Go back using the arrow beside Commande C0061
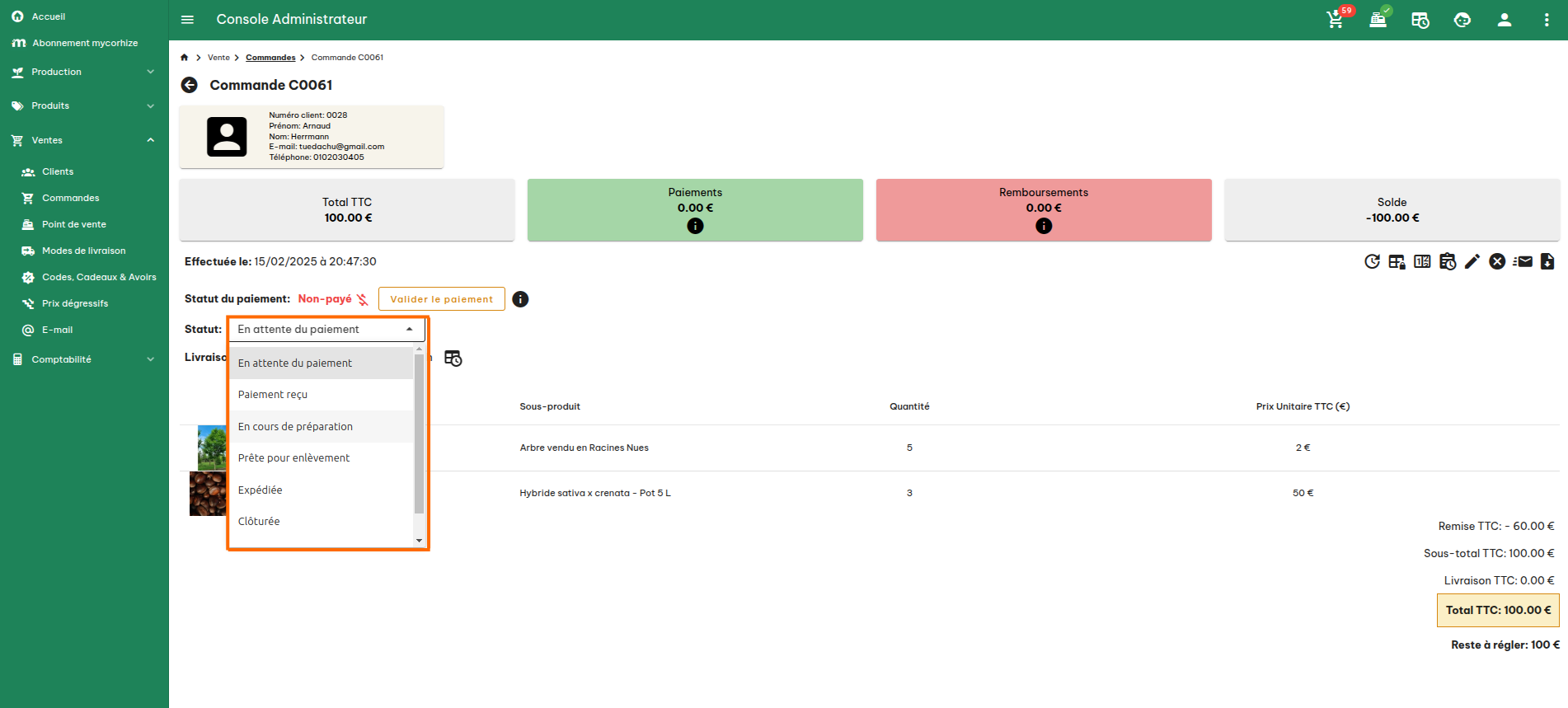 (190, 85)
